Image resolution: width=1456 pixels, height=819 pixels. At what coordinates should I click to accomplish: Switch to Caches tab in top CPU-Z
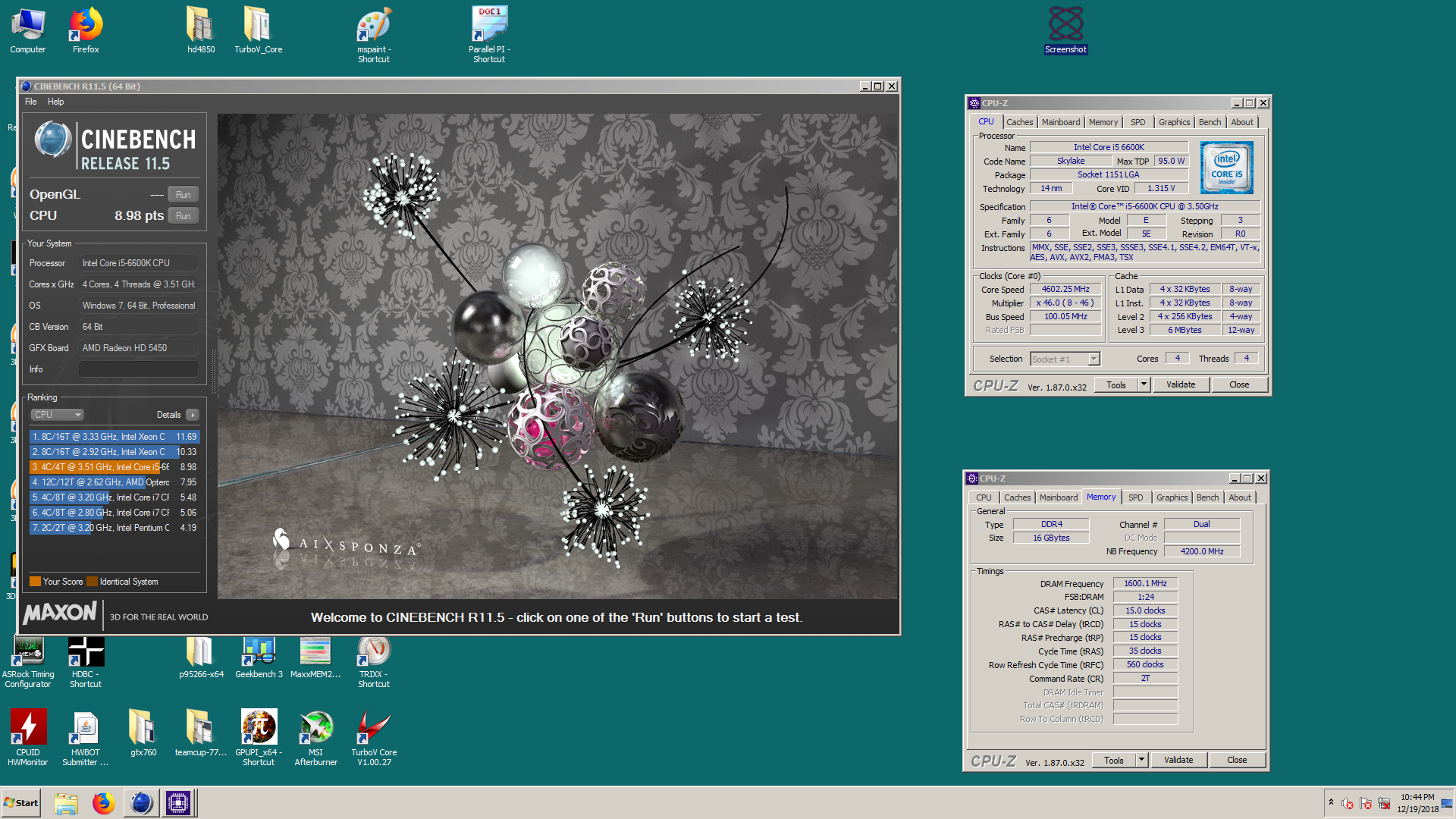point(1019,122)
